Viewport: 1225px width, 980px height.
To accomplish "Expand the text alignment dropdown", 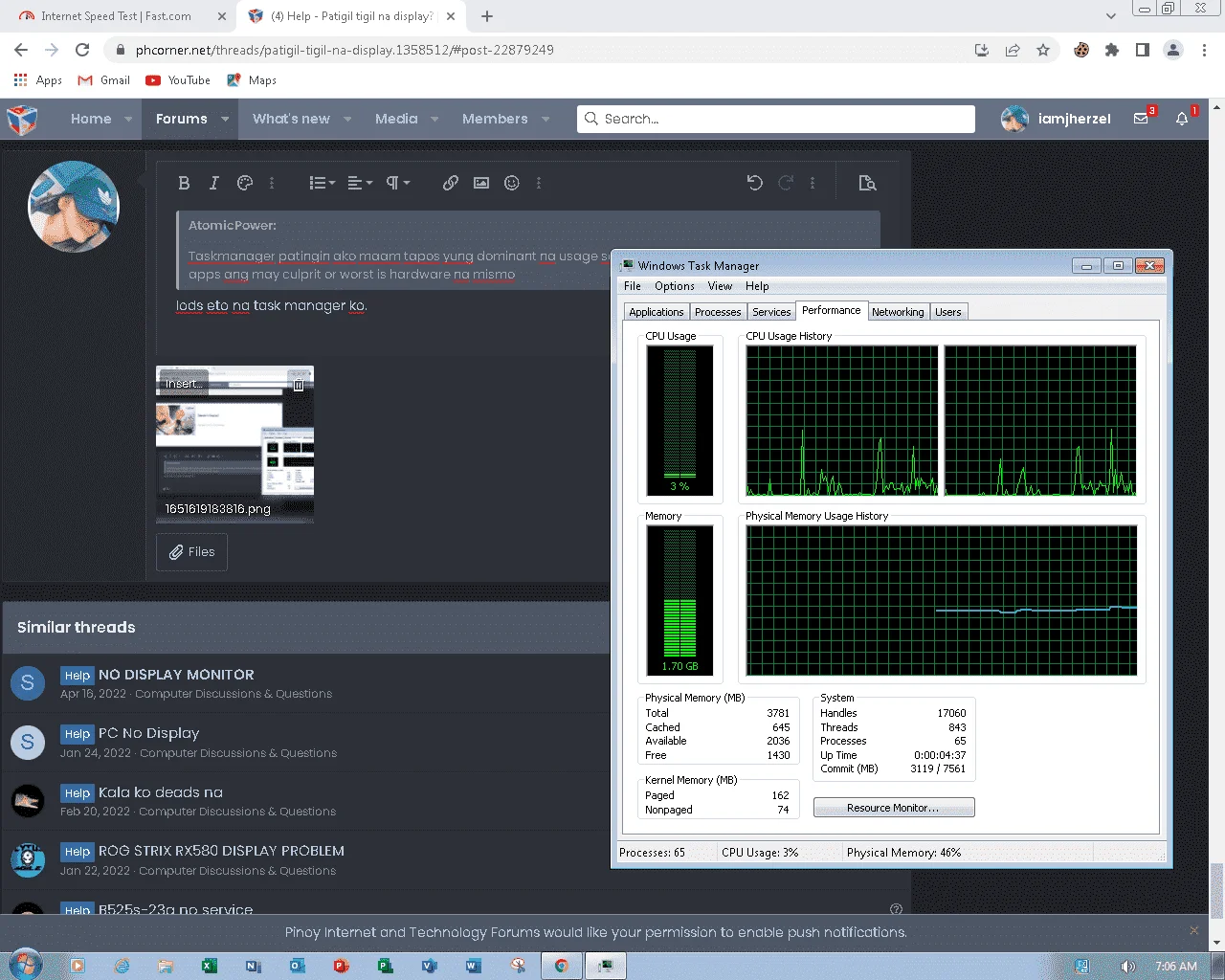I will tap(360, 183).
